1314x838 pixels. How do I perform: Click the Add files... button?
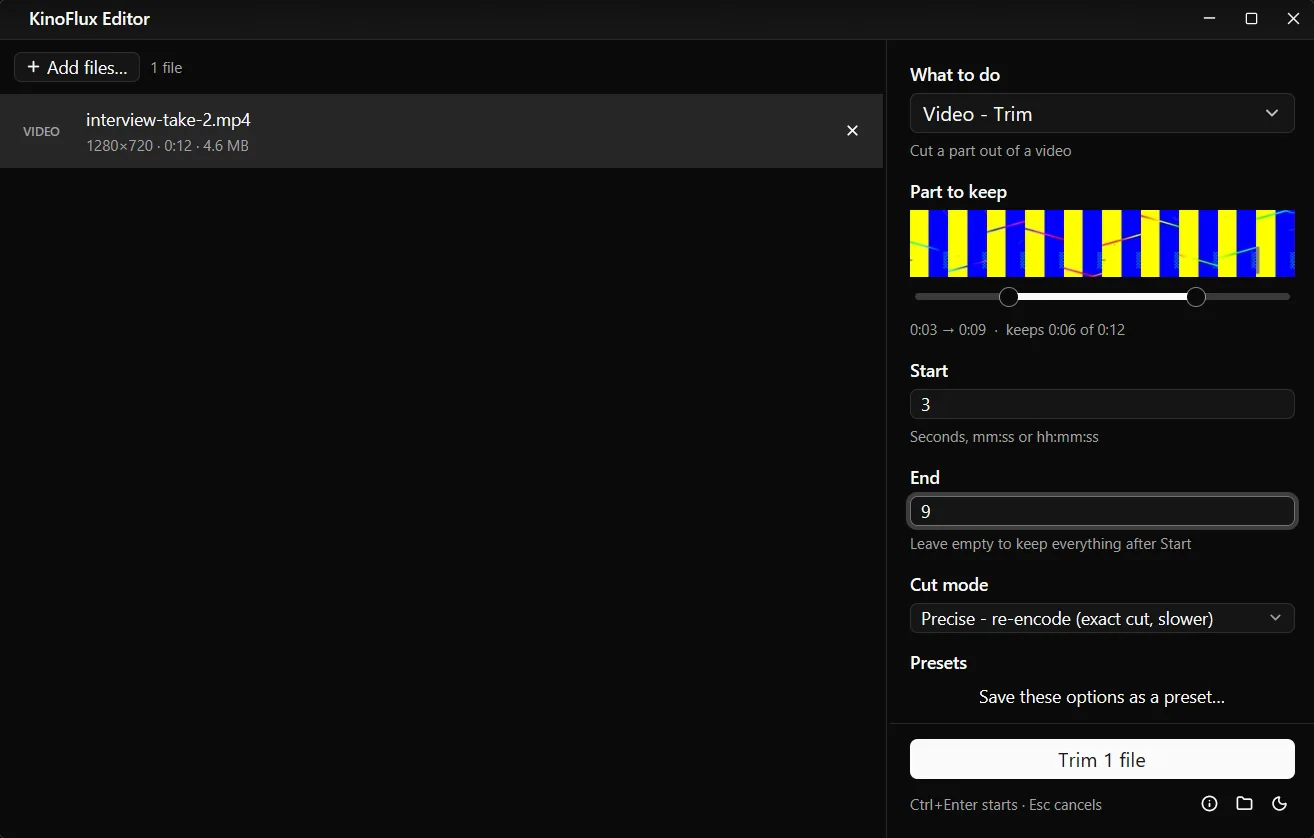pyautogui.click(x=77, y=67)
